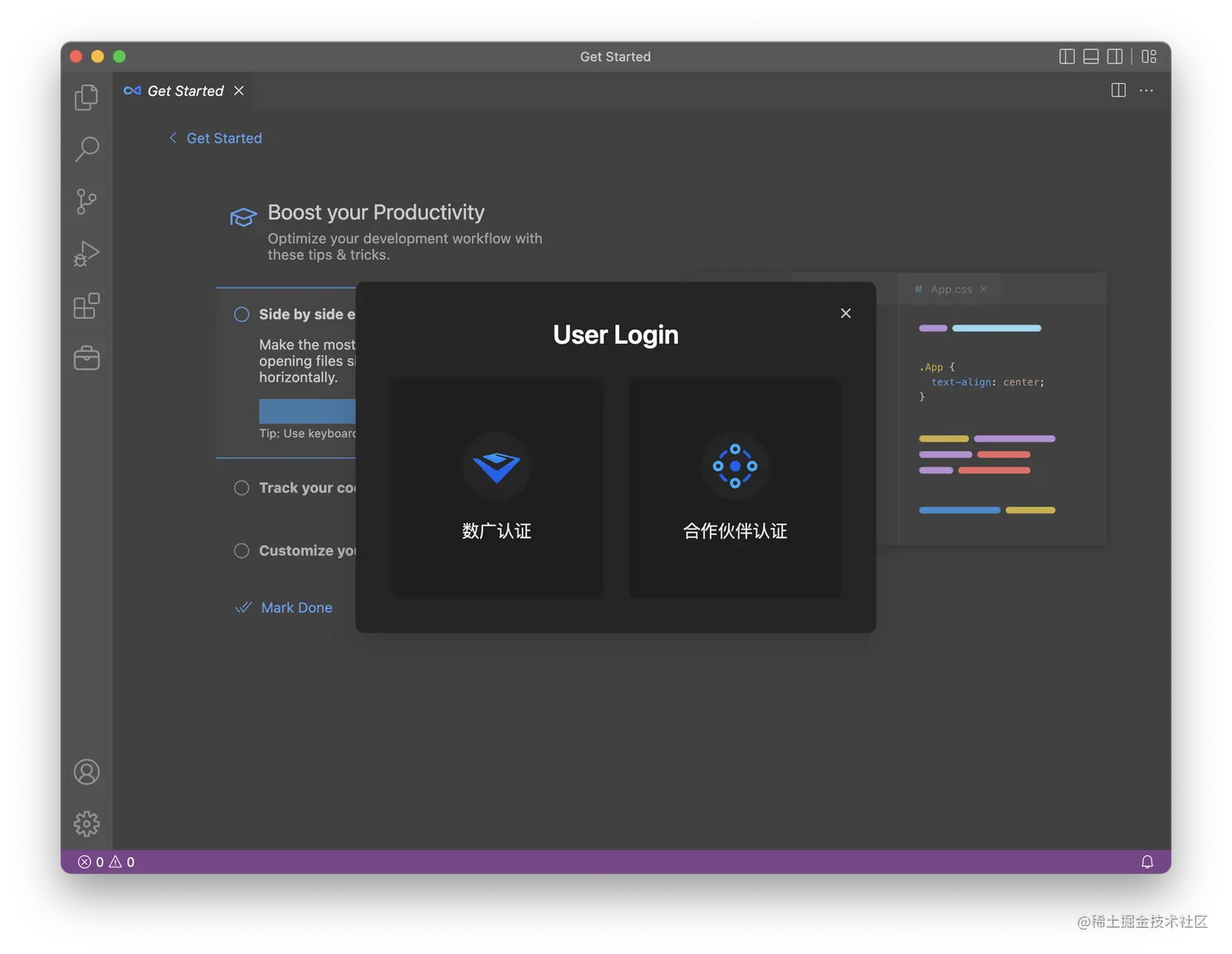Close the User Login dialog
This screenshot has width=1232, height=954.
click(x=846, y=313)
